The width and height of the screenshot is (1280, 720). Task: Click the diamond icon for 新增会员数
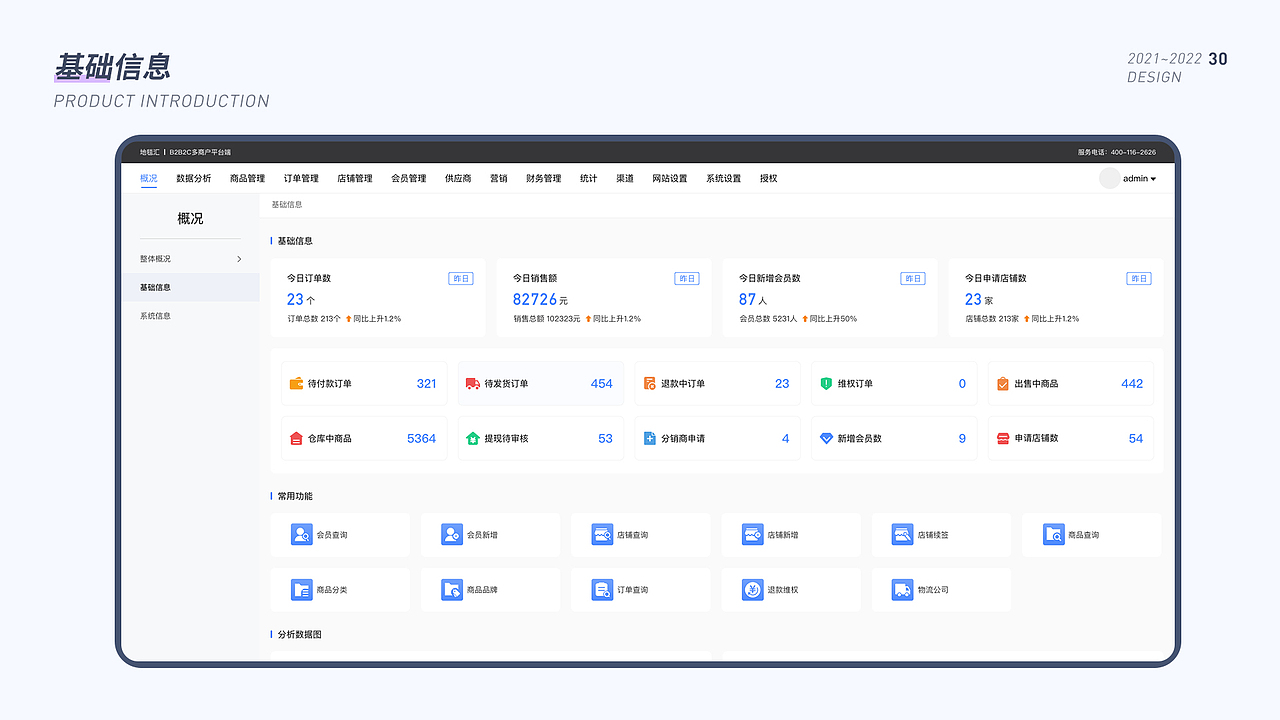click(826, 438)
